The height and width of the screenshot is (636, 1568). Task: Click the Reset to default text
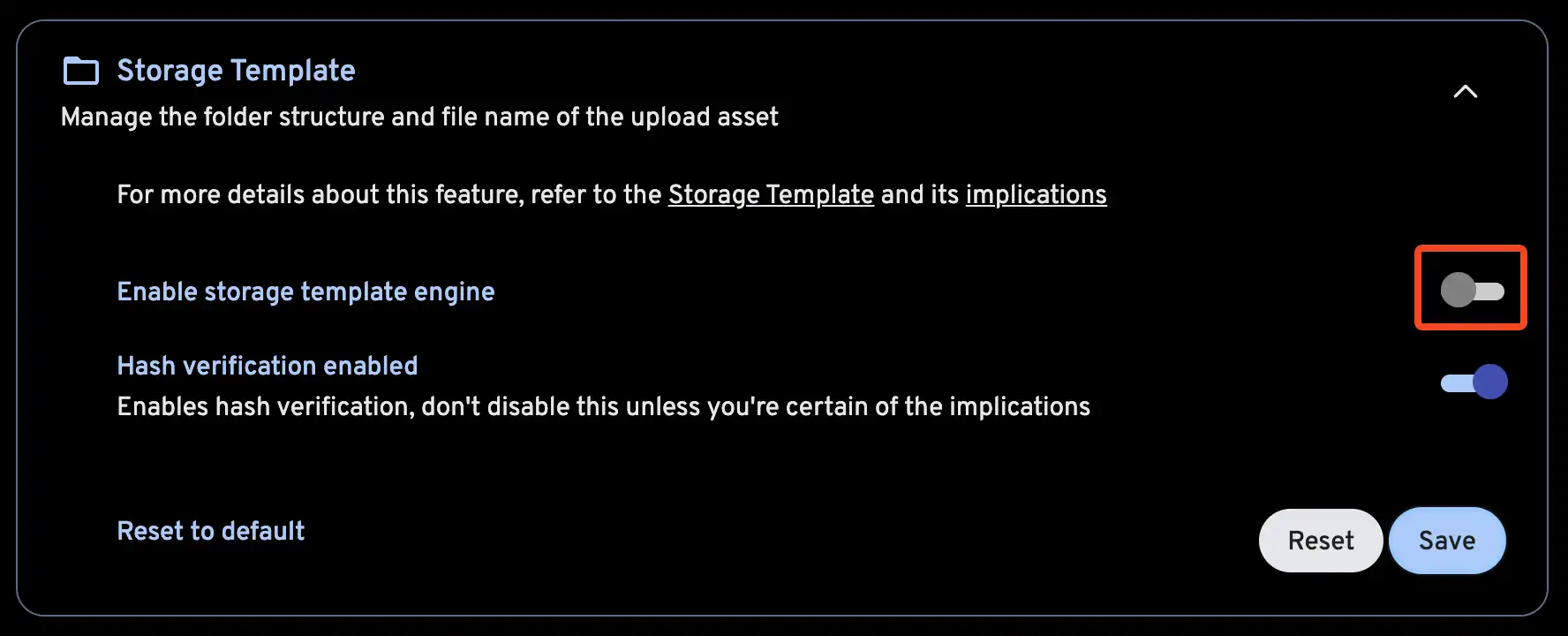click(x=211, y=531)
